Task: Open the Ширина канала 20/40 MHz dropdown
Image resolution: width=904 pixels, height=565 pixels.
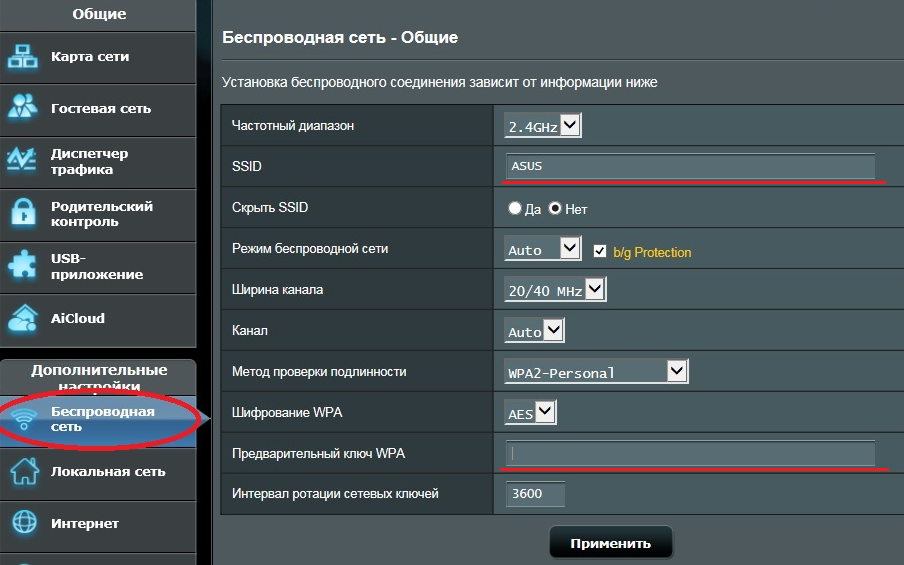Action: [555, 289]
